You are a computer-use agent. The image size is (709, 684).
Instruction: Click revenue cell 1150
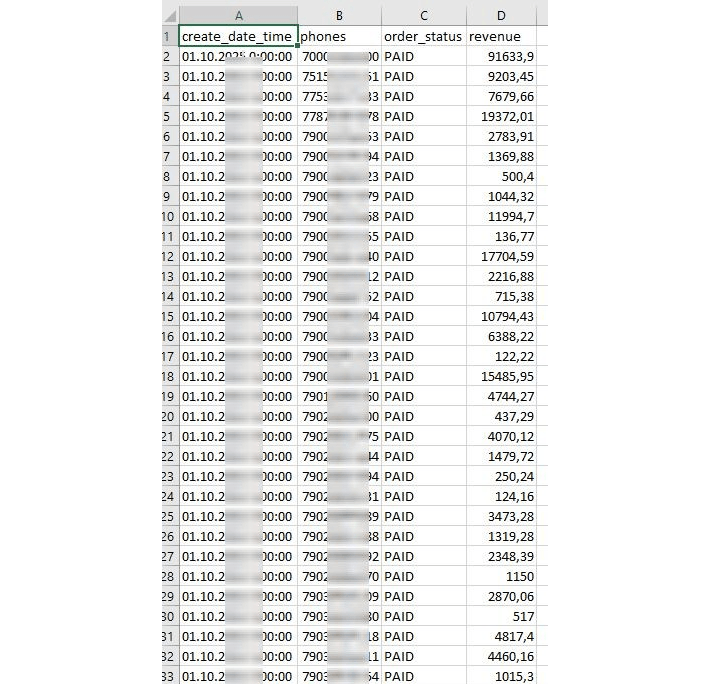click(x=501, y=576)
